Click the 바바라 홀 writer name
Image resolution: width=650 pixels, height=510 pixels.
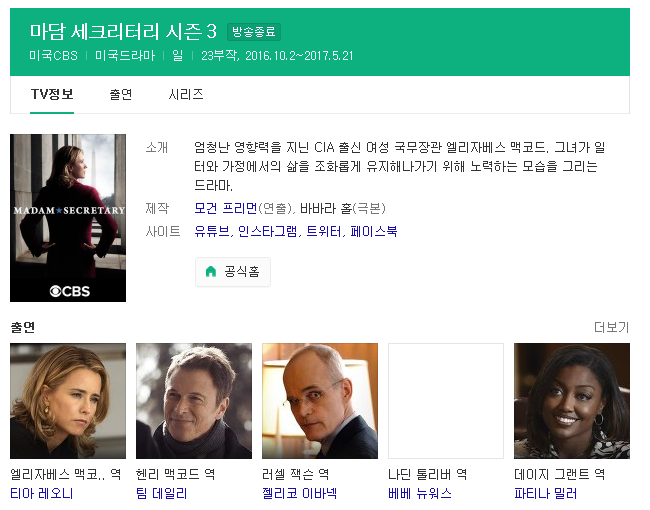click(326, 208)
